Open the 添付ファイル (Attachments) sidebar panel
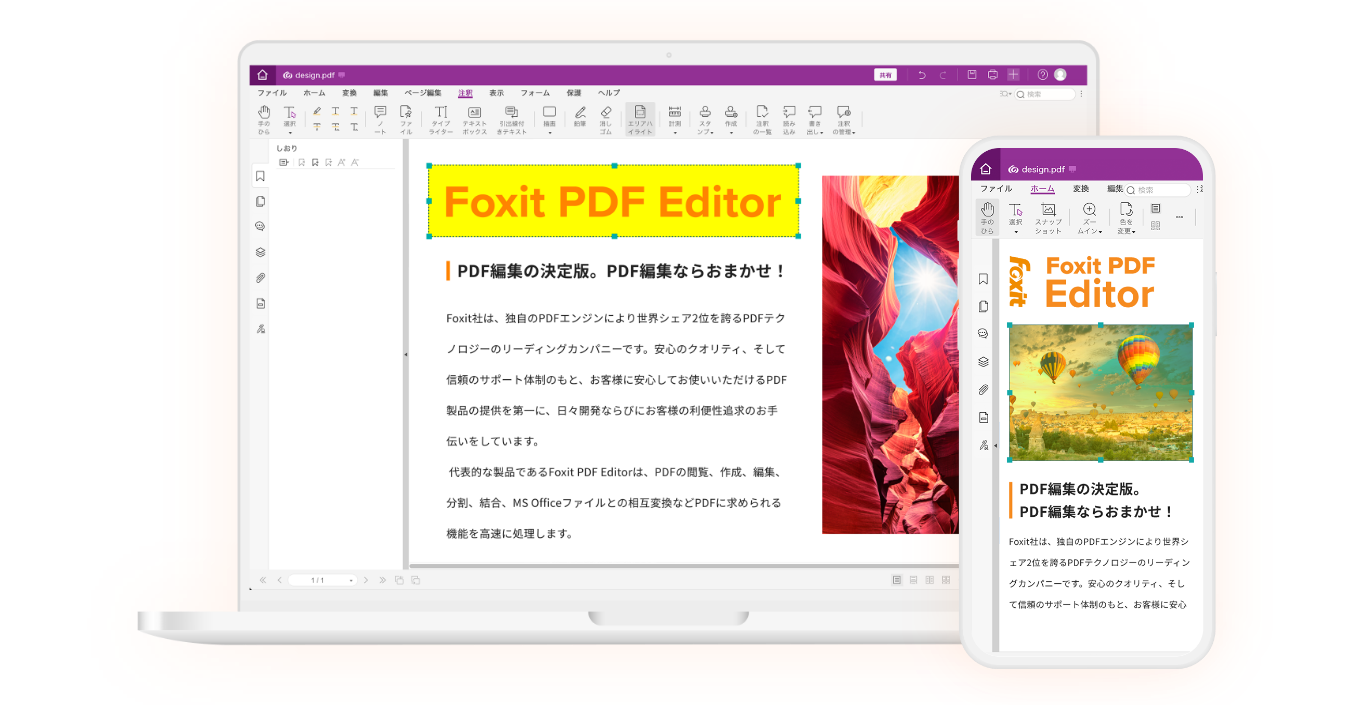The width and height of the screenshot is (1360, 705). pos(261,278)
